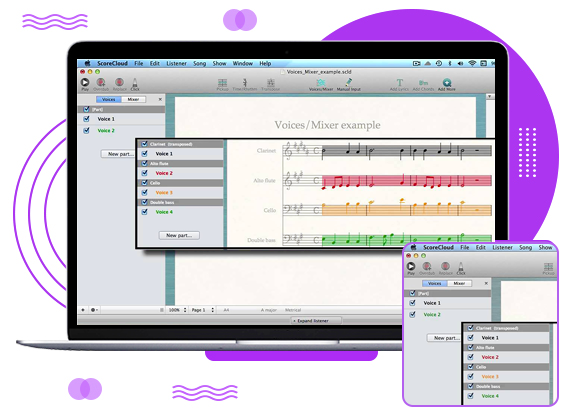
Task: Open the Edit menu on the laptop screen
Action: [x=154, y=63]
